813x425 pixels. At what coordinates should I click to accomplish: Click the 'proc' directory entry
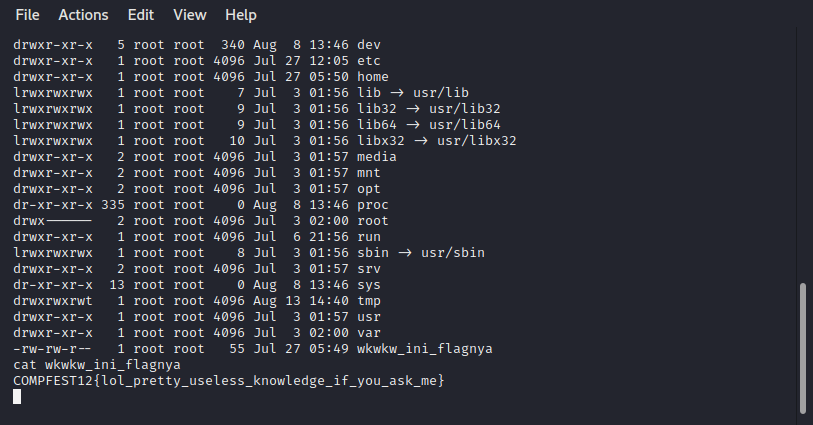(x=373, y=205)
